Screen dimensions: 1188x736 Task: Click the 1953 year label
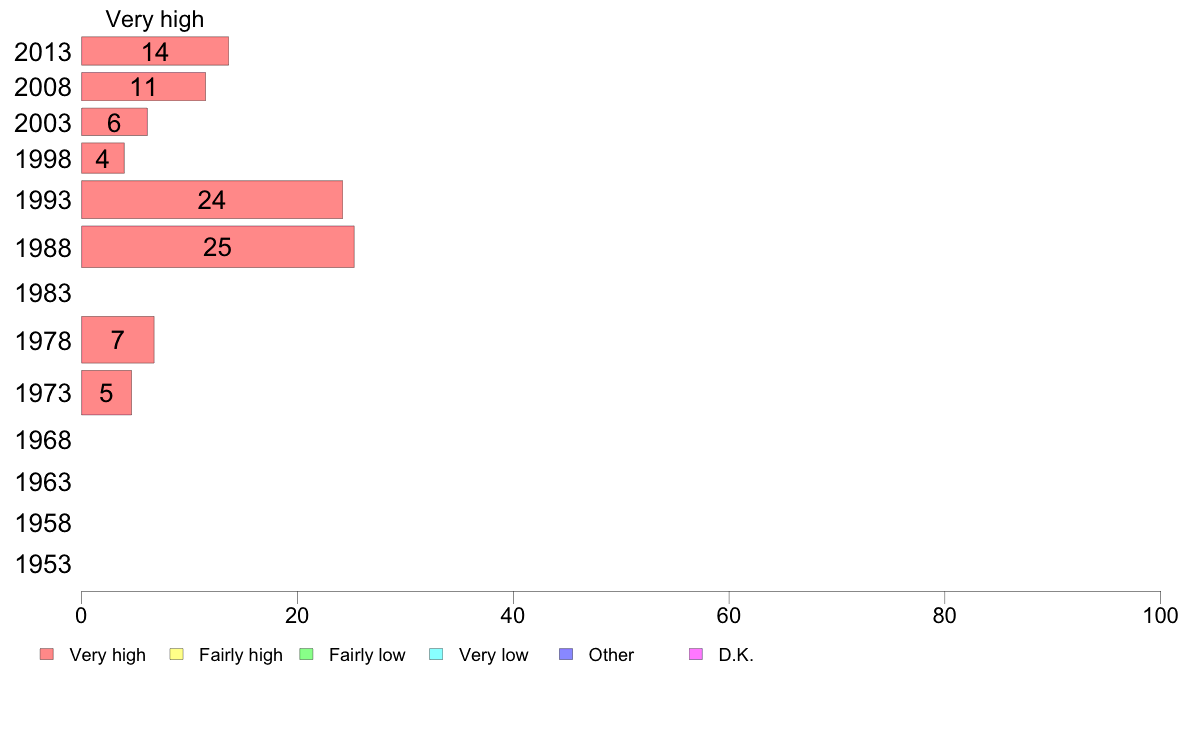click(x=43, y=564)
